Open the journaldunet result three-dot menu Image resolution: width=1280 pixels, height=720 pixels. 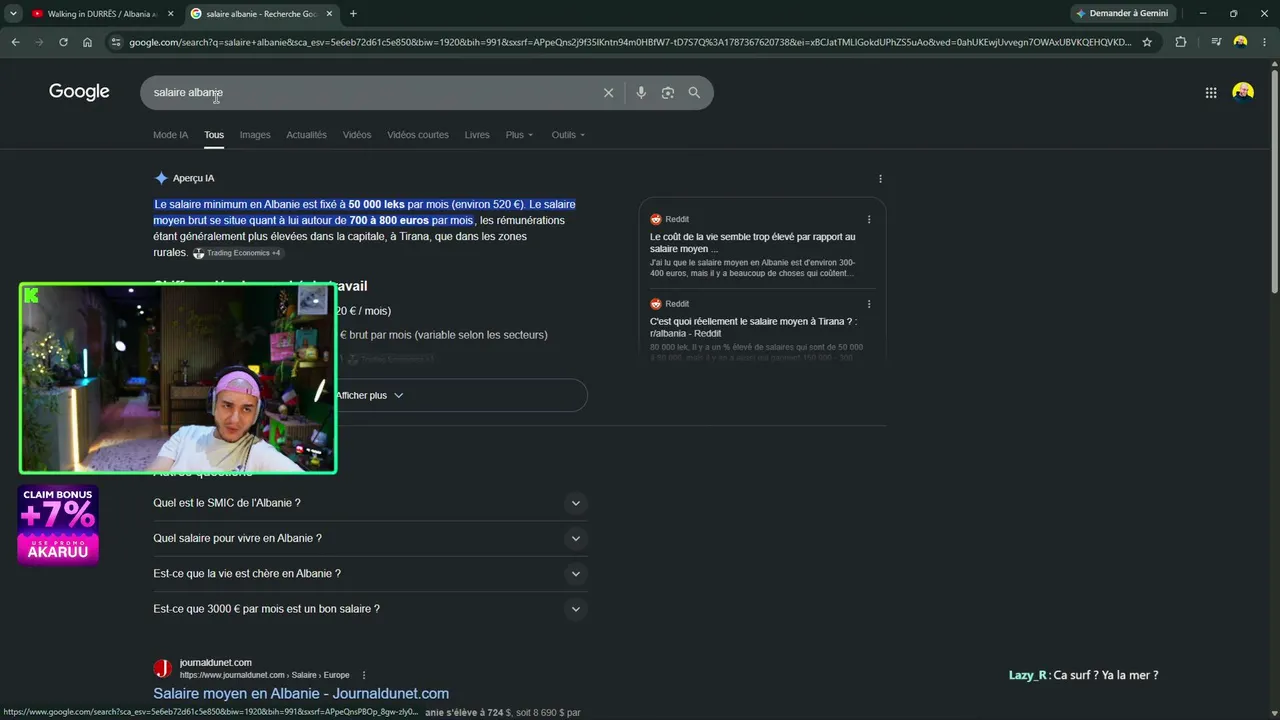click(x=364, y=675)
